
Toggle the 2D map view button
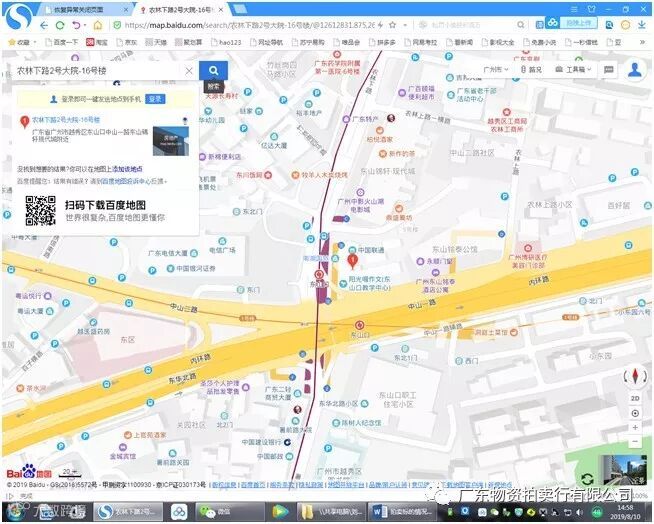tap(635, 398)
